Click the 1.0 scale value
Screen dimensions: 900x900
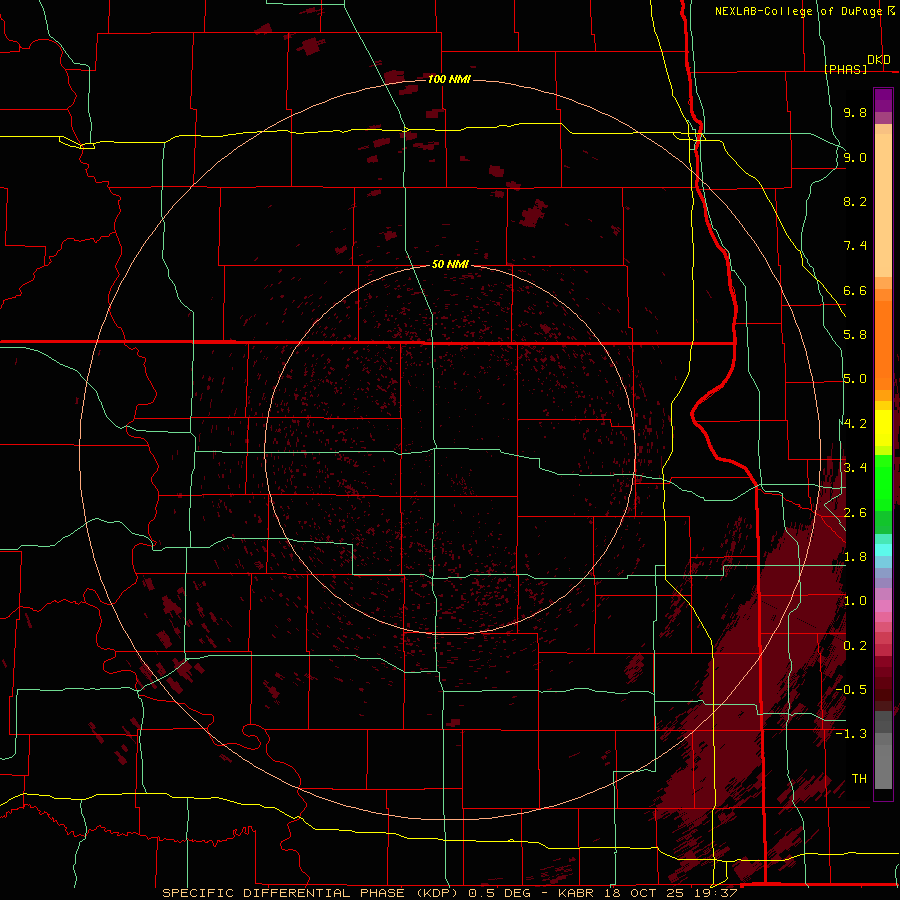(855, 601)
